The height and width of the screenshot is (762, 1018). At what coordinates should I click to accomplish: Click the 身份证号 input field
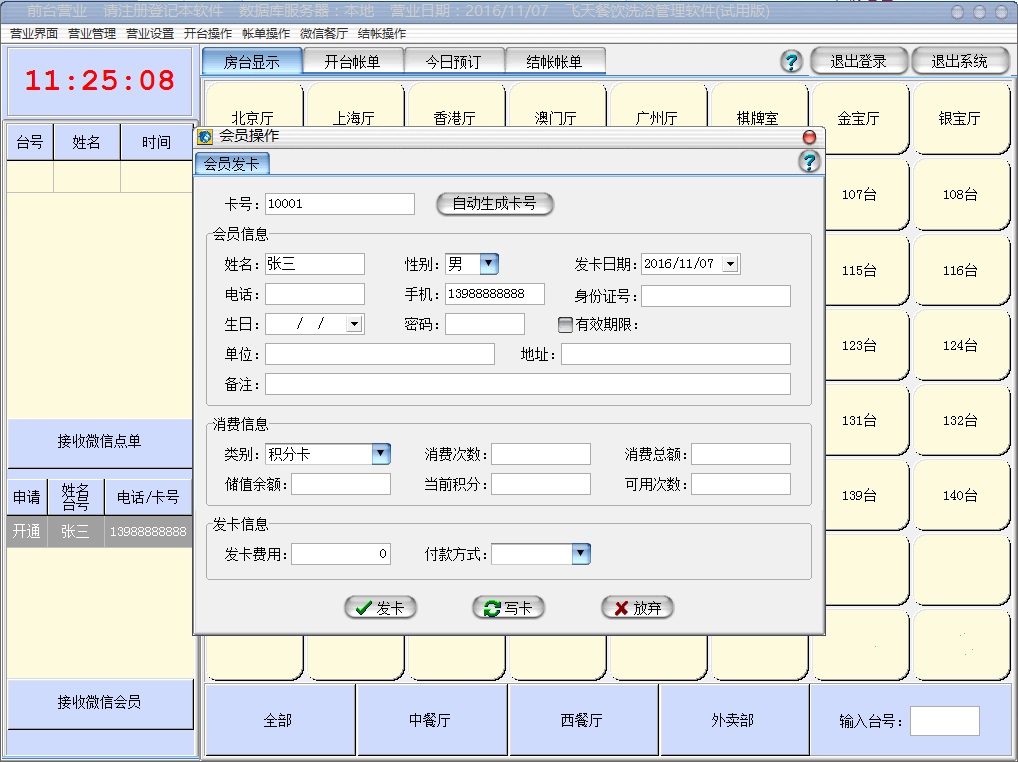point(715,295)
